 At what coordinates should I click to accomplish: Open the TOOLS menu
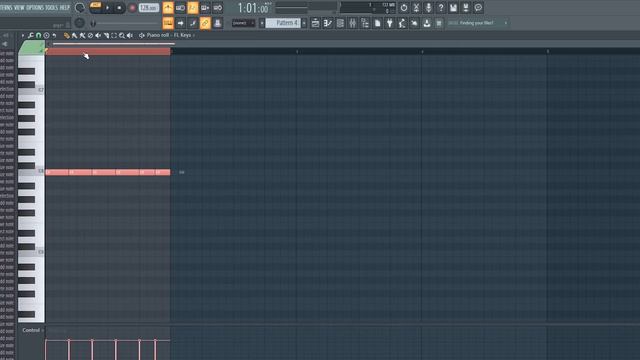point(52,7)
